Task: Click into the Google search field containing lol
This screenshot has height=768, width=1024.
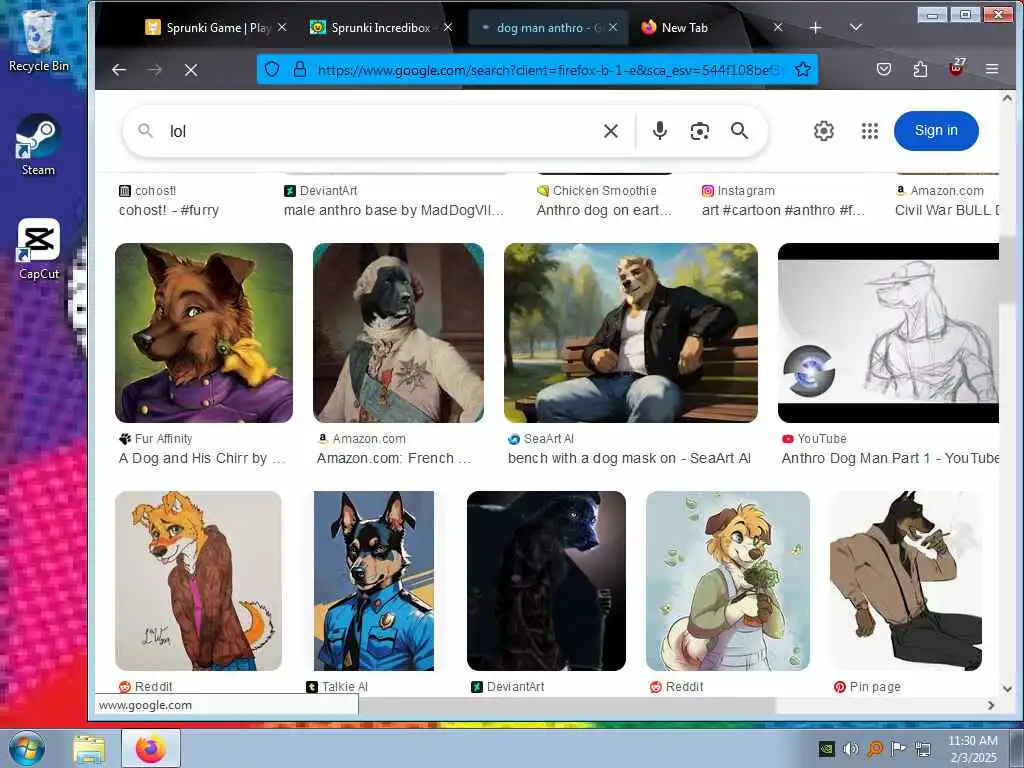Action: coord(379,131)
